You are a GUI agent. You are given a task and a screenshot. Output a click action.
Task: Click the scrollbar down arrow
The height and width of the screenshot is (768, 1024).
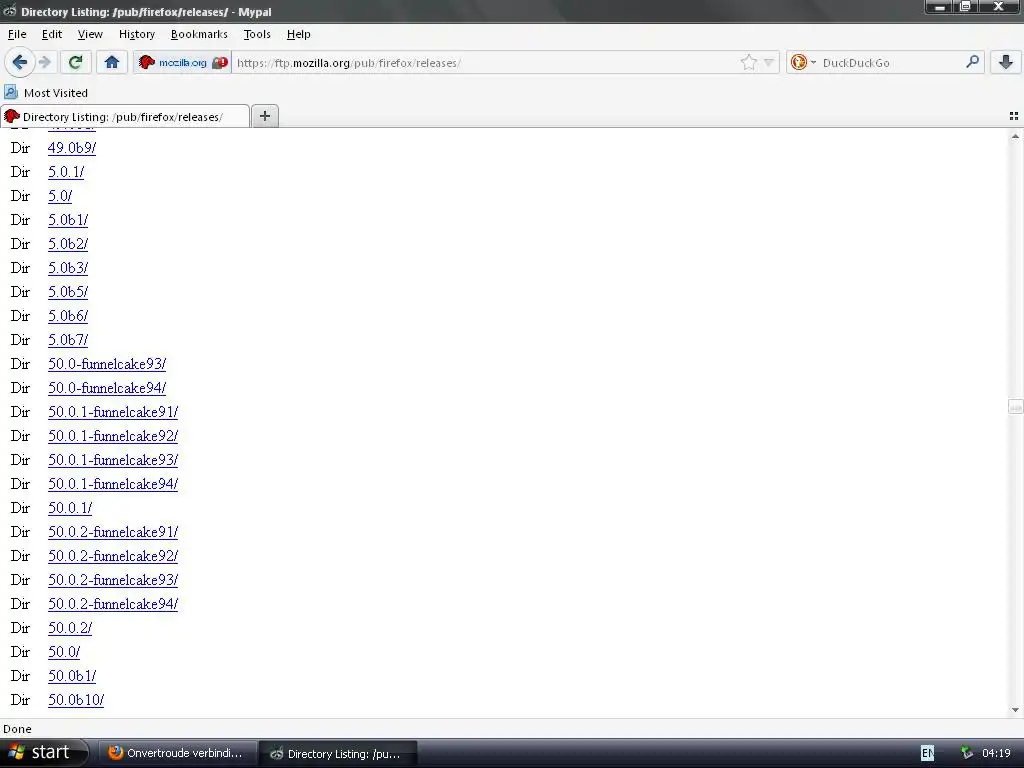pyautogui.click(x=1015, y=710)
